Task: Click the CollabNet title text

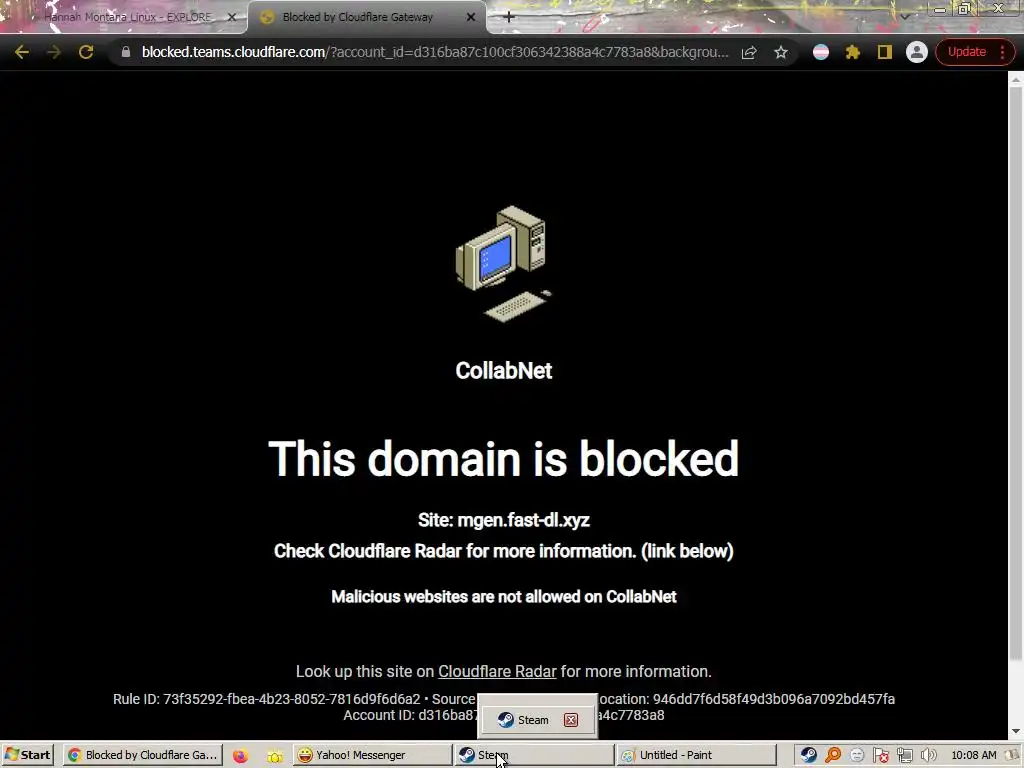Action: (x=504, y=371)
